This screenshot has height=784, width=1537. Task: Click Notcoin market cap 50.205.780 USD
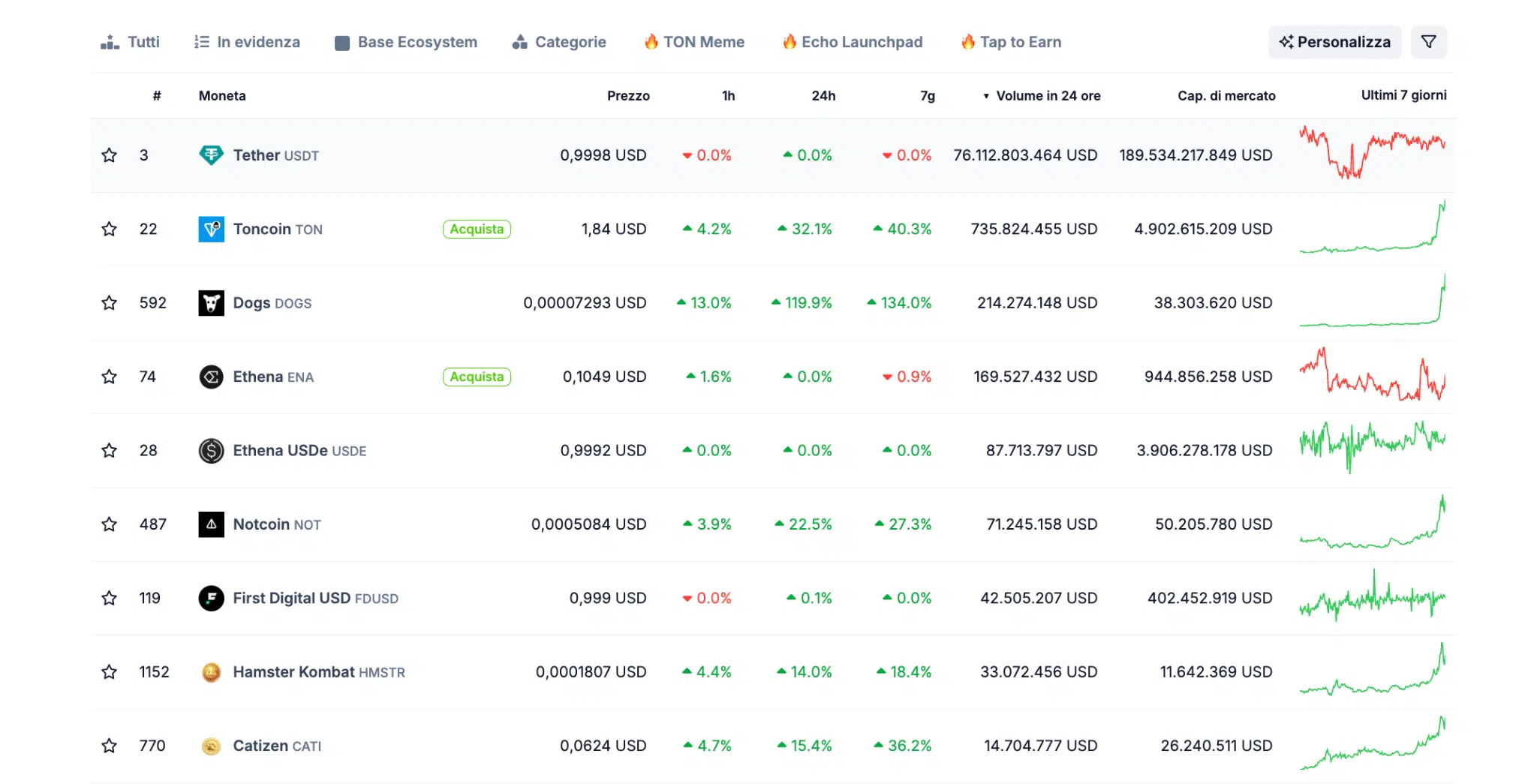(x=1214, y=524)
